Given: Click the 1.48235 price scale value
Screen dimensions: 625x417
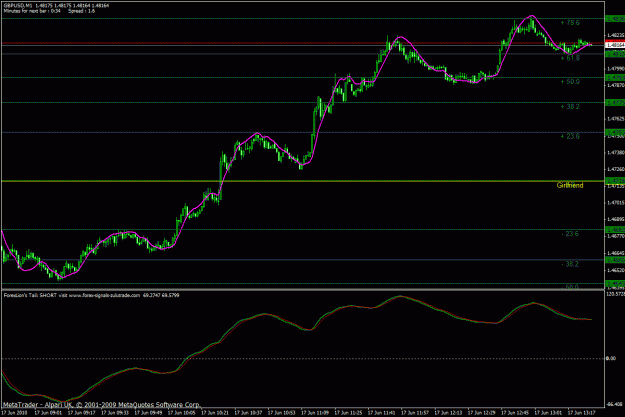Looking at the screenshot, I should [616, 35].
